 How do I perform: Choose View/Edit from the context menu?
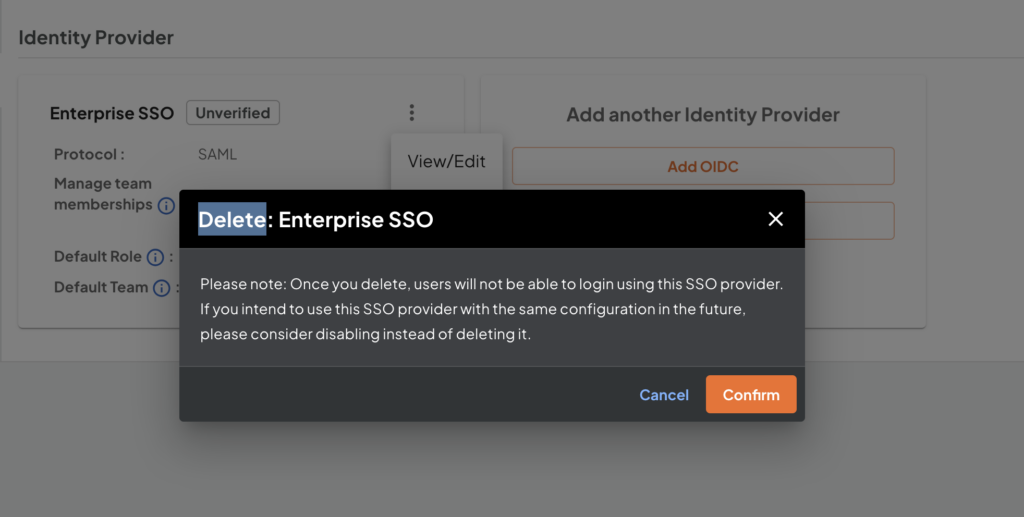click(x=447, y=161)
